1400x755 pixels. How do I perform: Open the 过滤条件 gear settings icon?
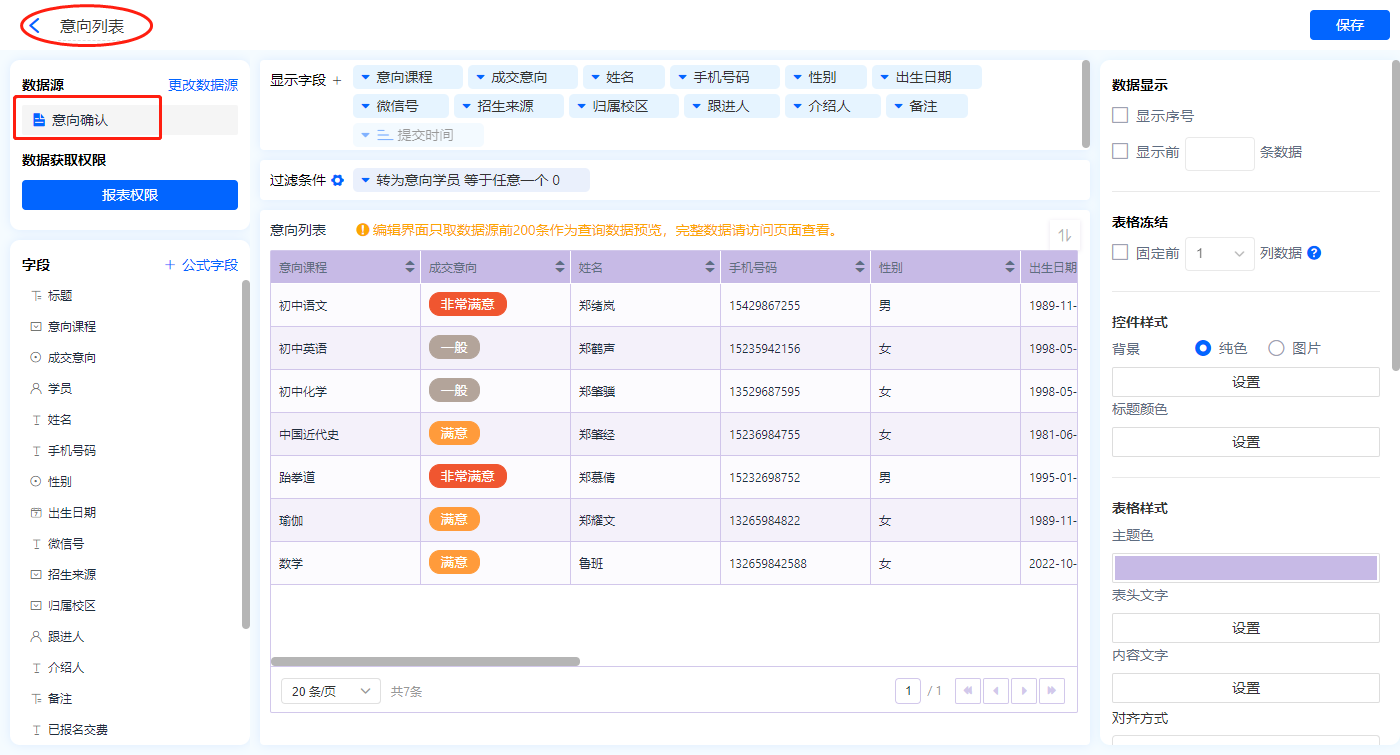(x=338, y=180)
